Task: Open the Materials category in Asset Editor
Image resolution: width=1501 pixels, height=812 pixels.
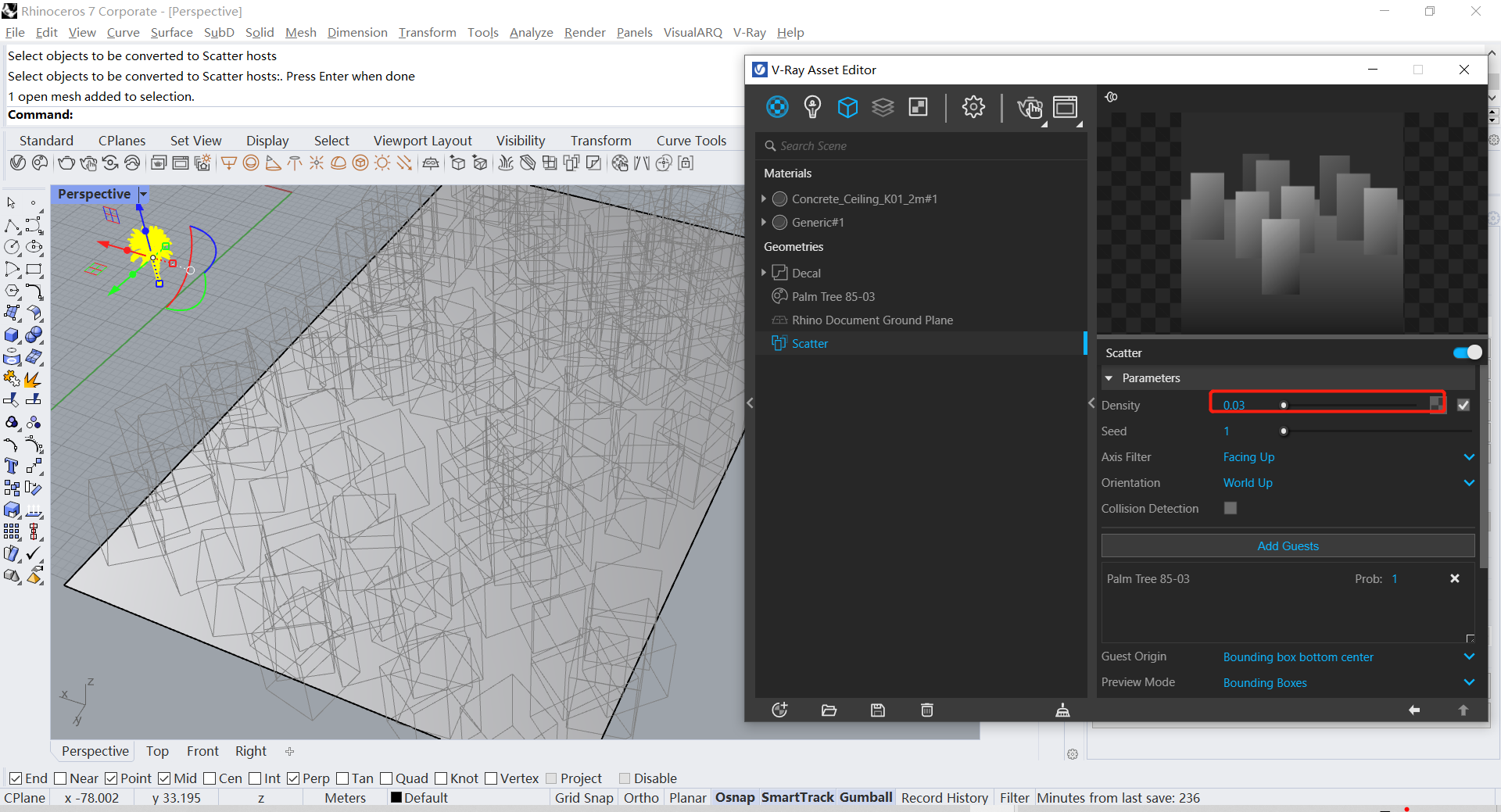Action: pyautogui.click(x=777, y=107)
